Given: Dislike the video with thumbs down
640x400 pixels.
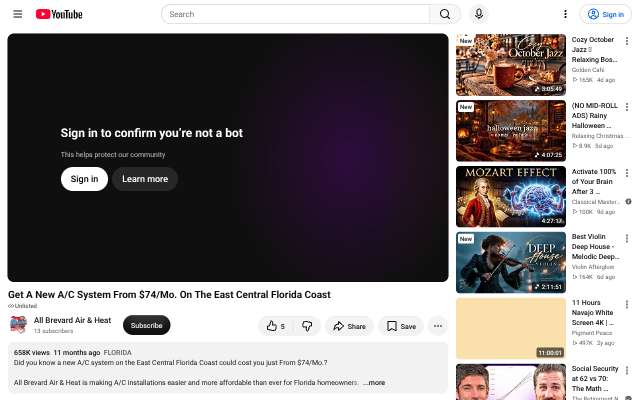Looking at the screenshot, I should (x=307, y=326).
